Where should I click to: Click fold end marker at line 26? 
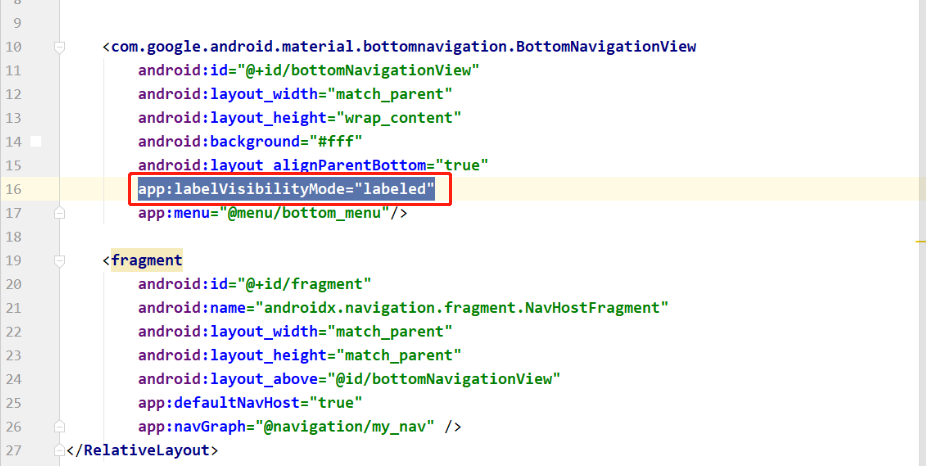(x=59, y=426)
